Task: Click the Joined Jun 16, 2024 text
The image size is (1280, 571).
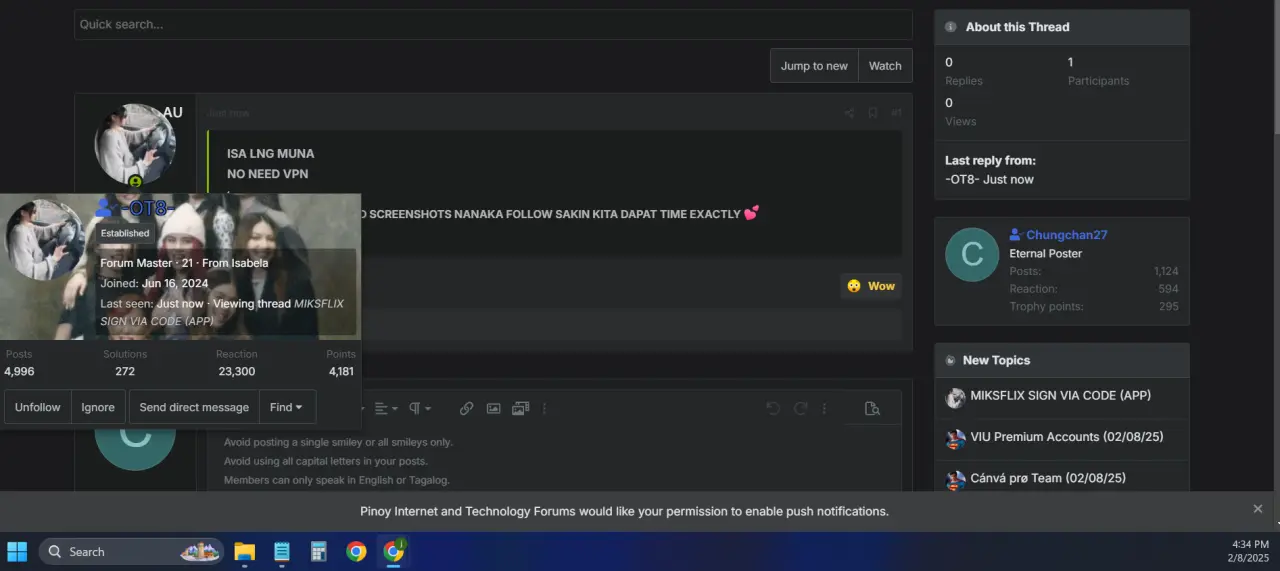Action: (154, 283)
